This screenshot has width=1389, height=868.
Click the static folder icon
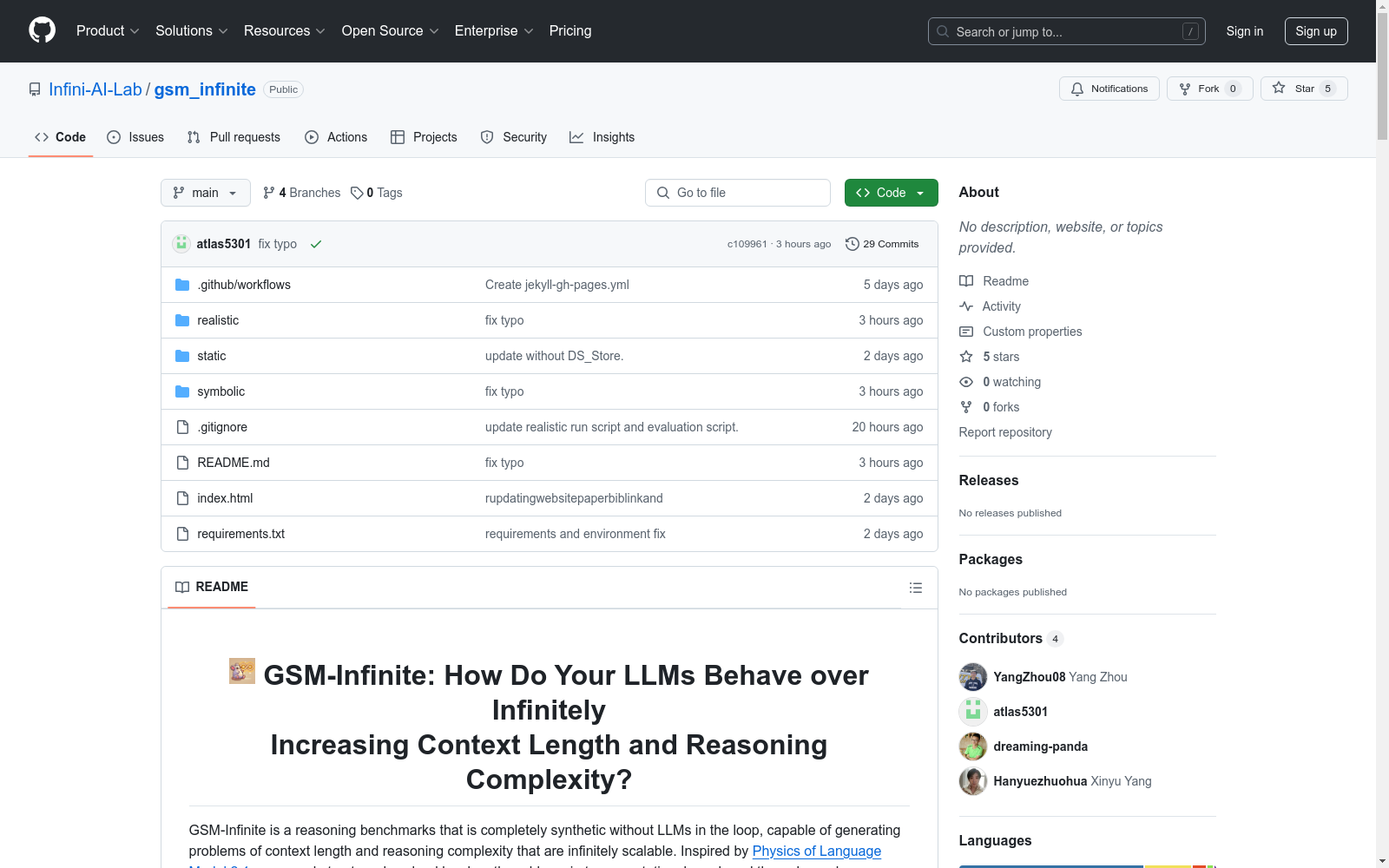(182, 356)
